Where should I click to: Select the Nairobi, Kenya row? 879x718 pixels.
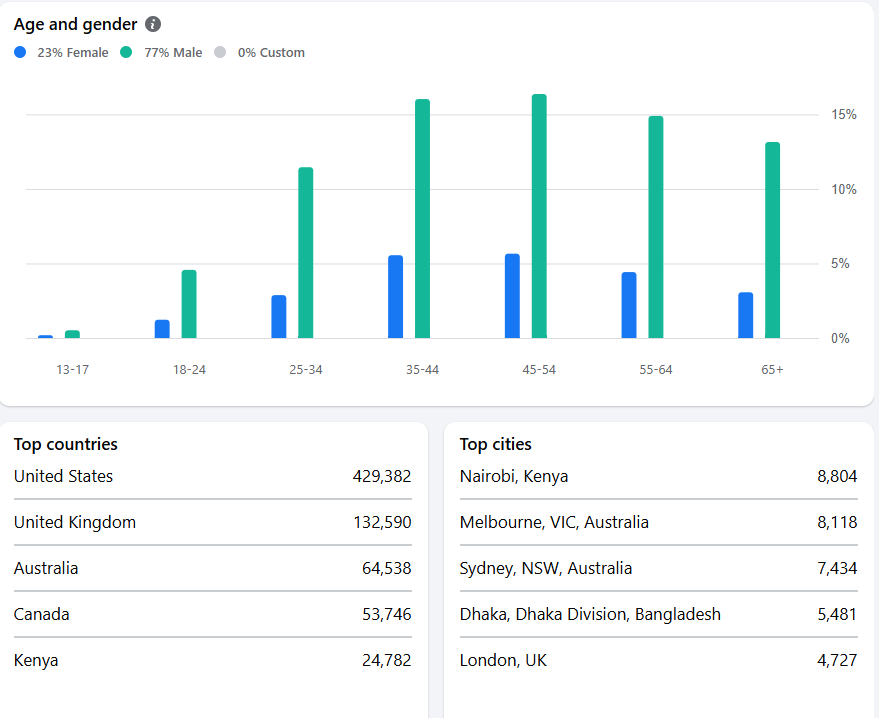[659, 476]
